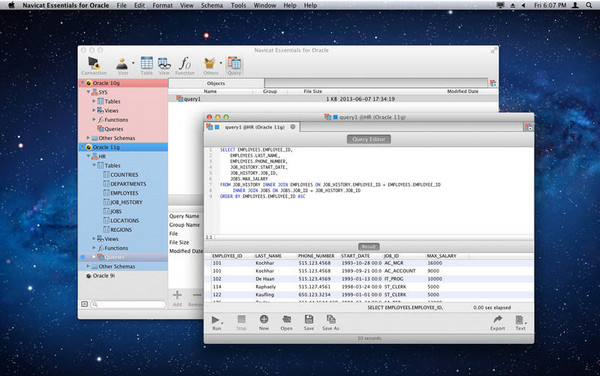This screenshot has width=600, height=376.
Task: Save the query using the Save icon
Action: click(309, 322)
